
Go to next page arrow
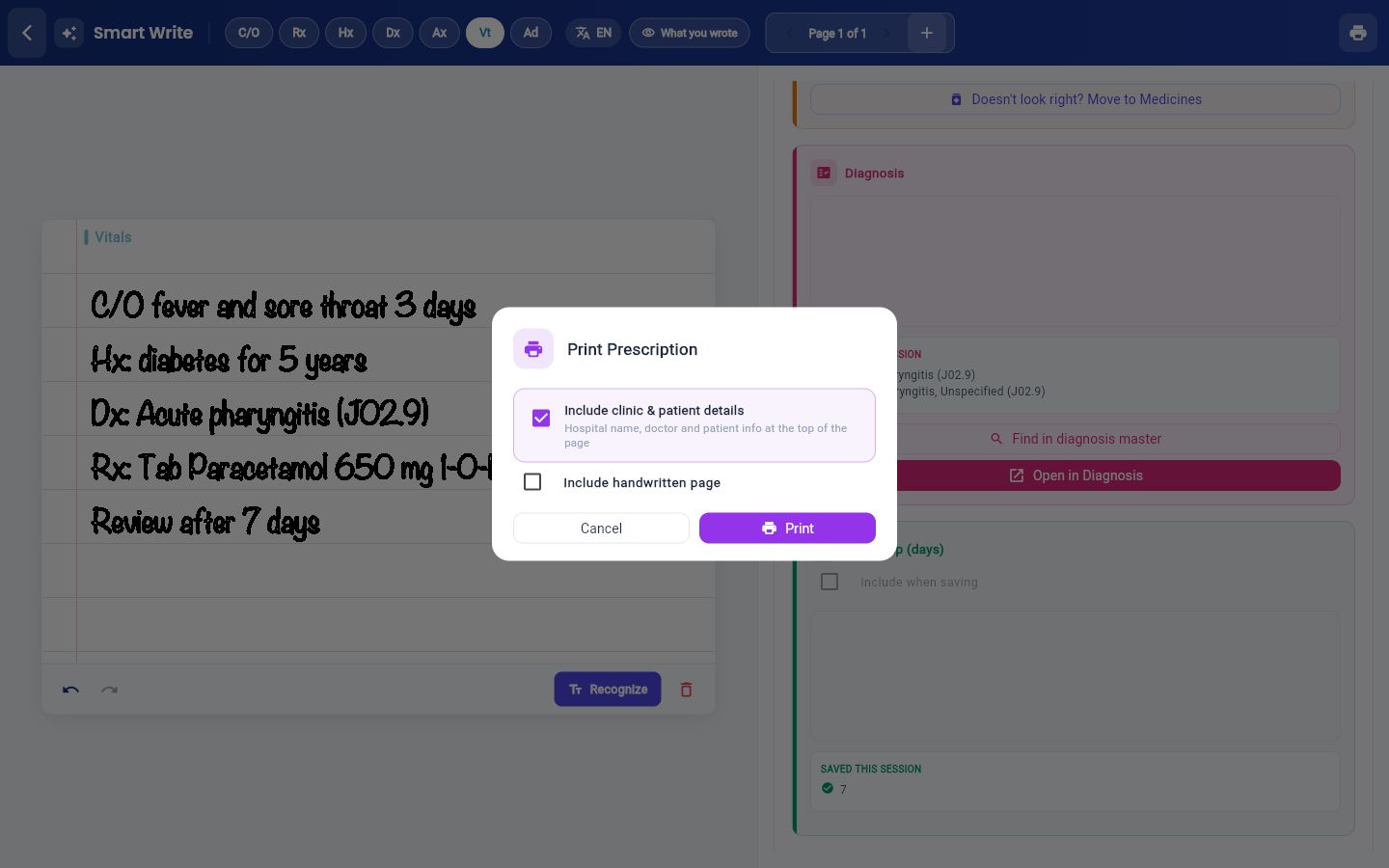[x=886, y=33]
